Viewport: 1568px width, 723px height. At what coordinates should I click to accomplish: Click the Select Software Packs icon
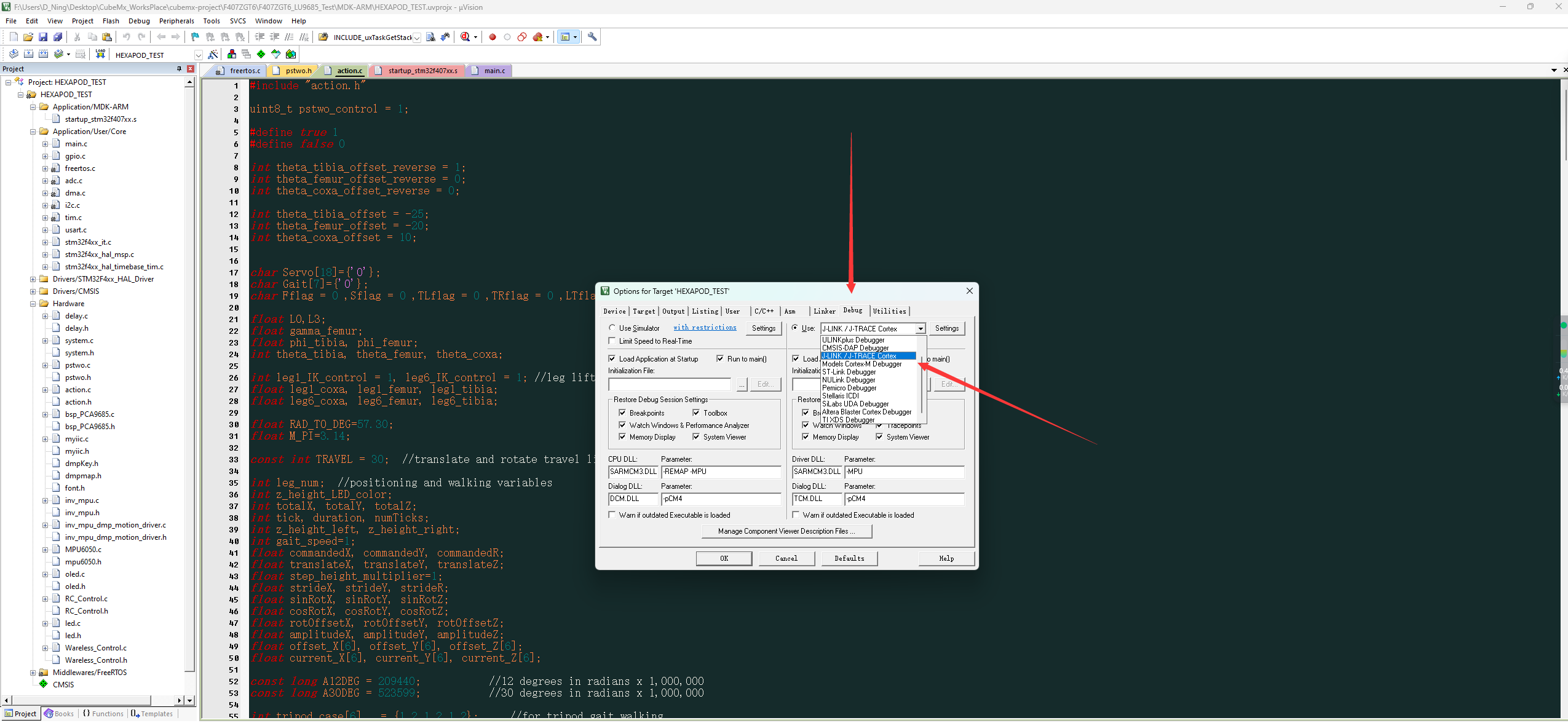[x=276, y=54]
